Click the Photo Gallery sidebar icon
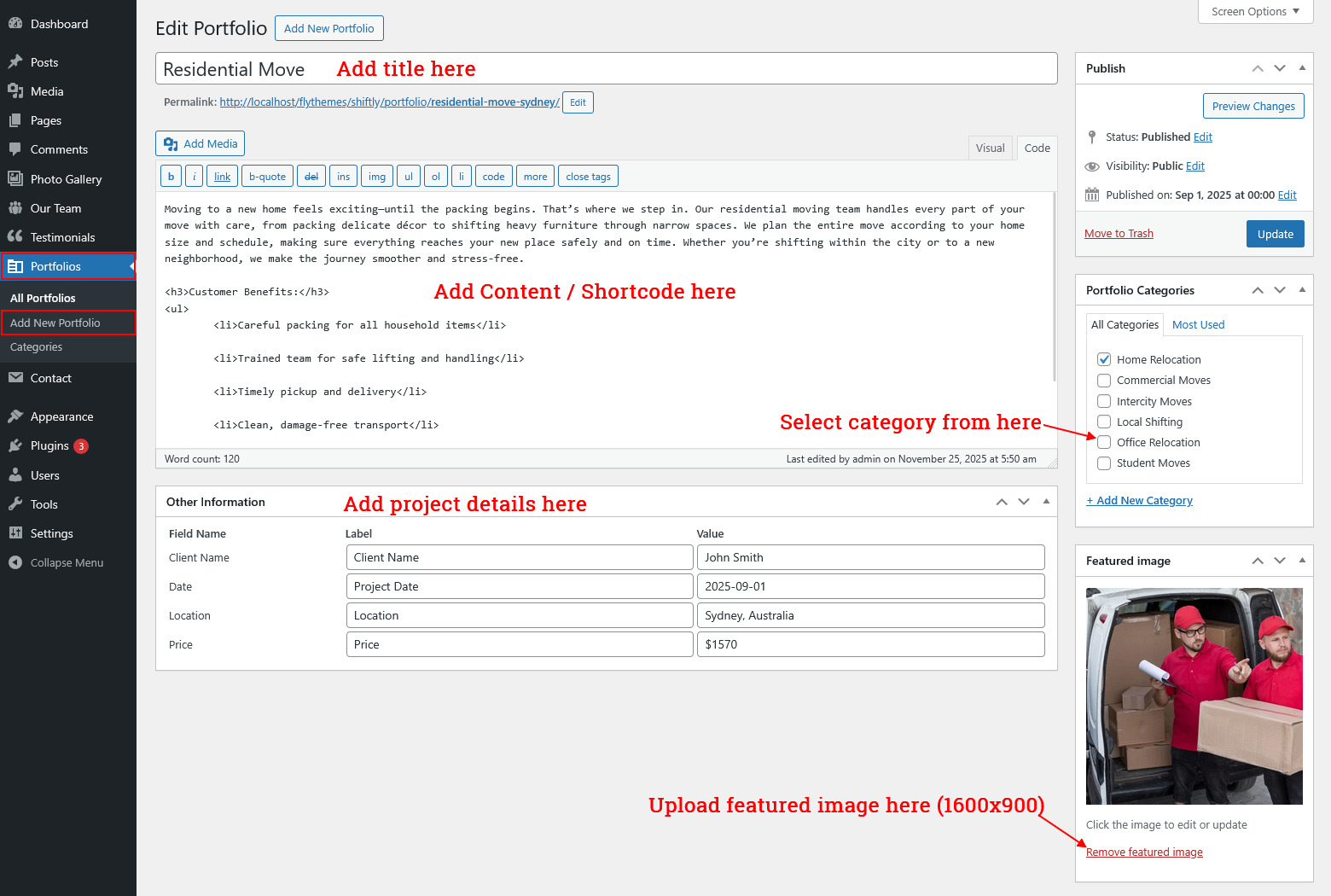1331x896 pixels. pyautogui.click(x=15, y=179)
